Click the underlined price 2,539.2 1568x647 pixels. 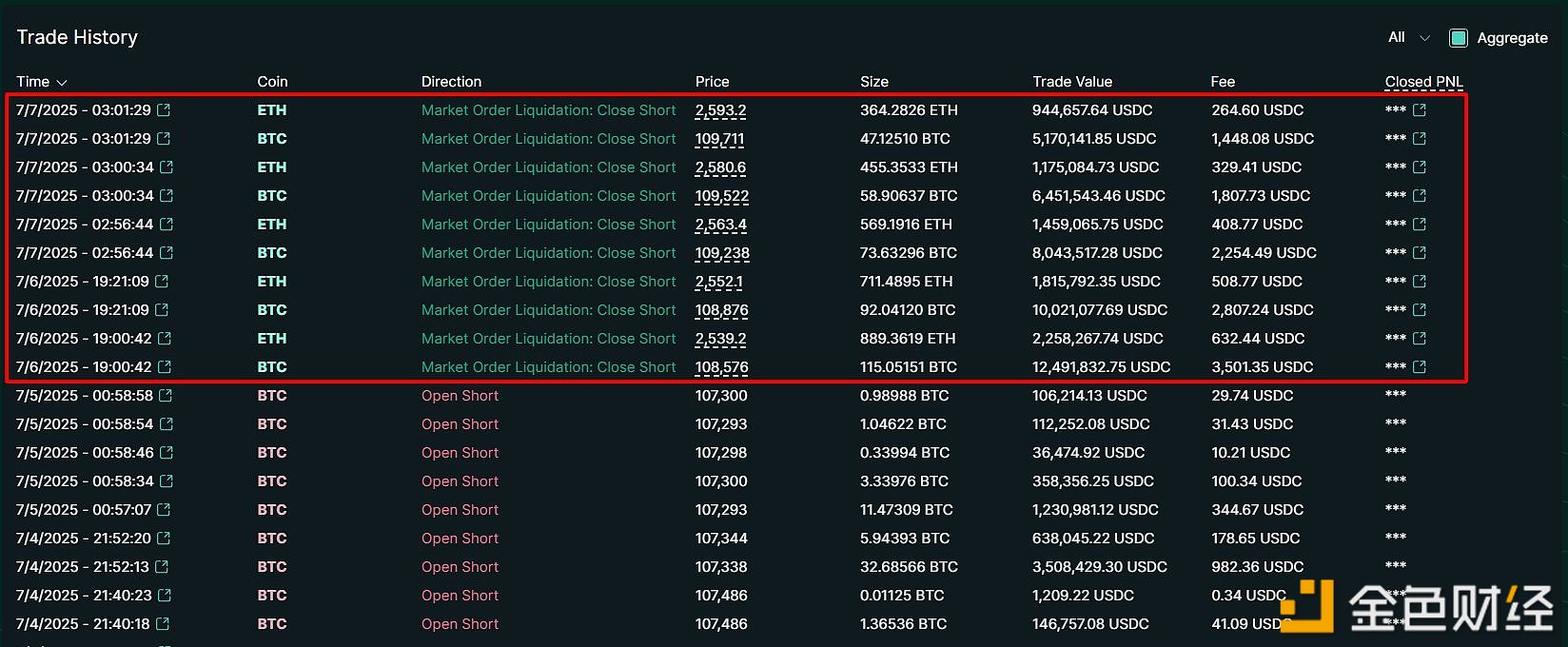click(720, 339)
